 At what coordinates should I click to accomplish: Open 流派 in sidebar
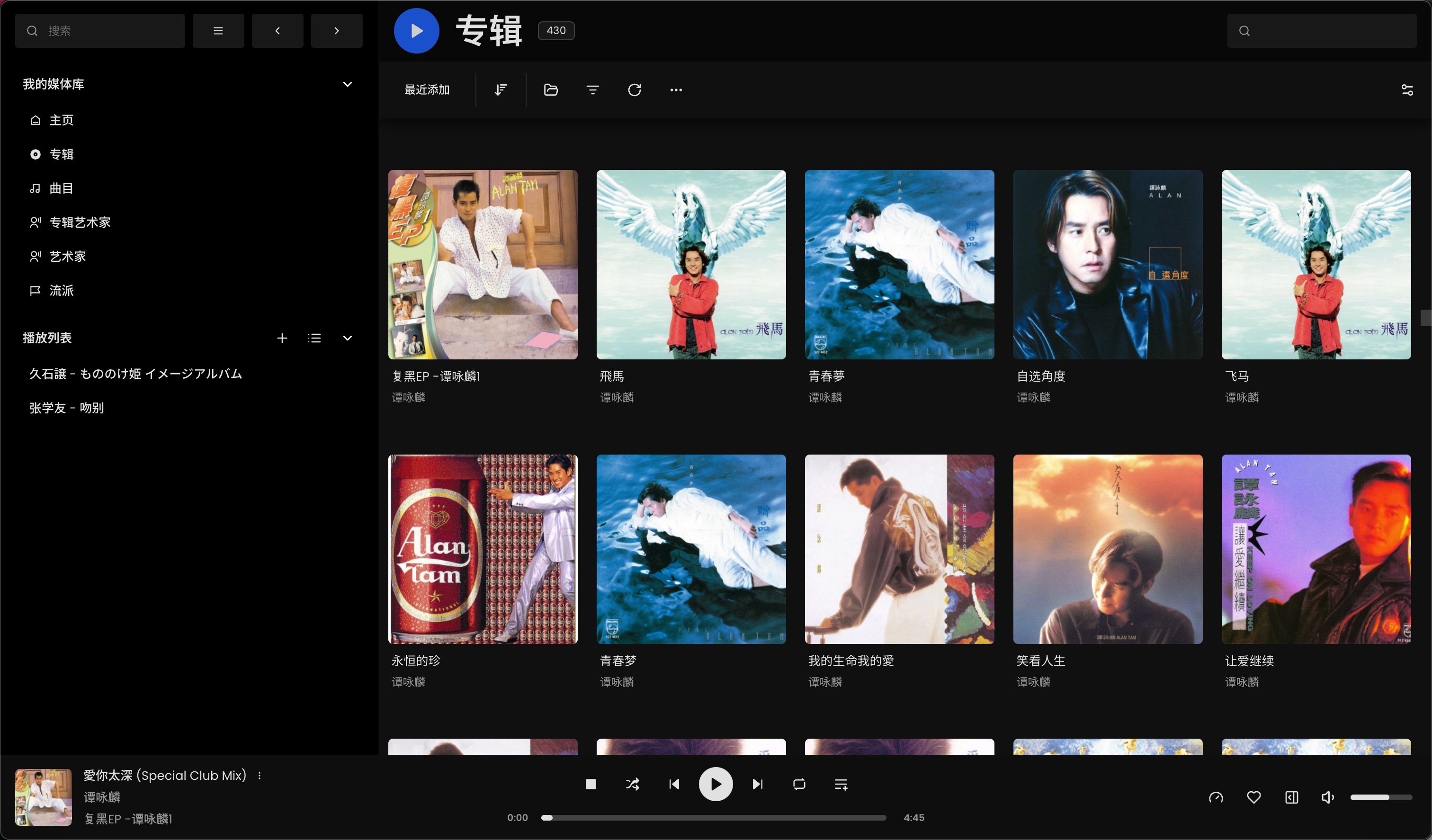[61, 290]
